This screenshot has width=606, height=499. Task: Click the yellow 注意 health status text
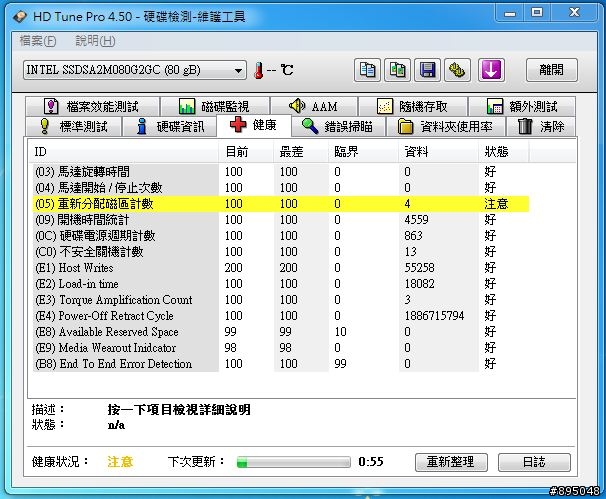120,462
